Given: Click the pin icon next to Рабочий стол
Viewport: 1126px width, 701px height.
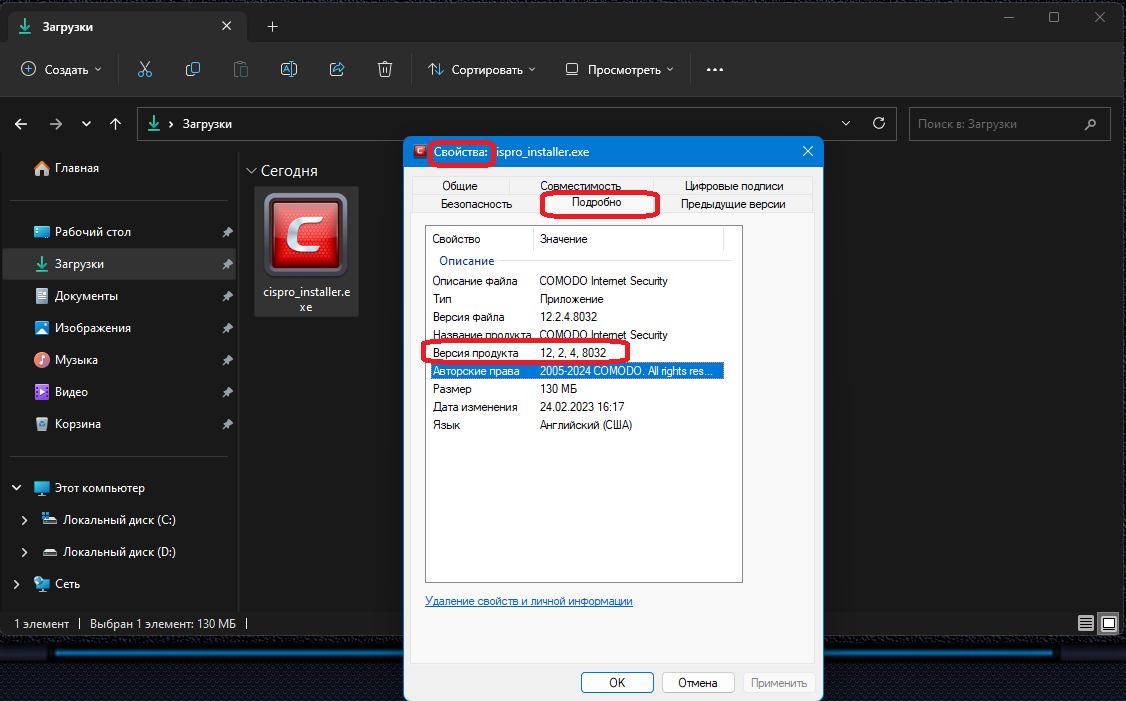Looking at the screenshot, I should [227, 232].
